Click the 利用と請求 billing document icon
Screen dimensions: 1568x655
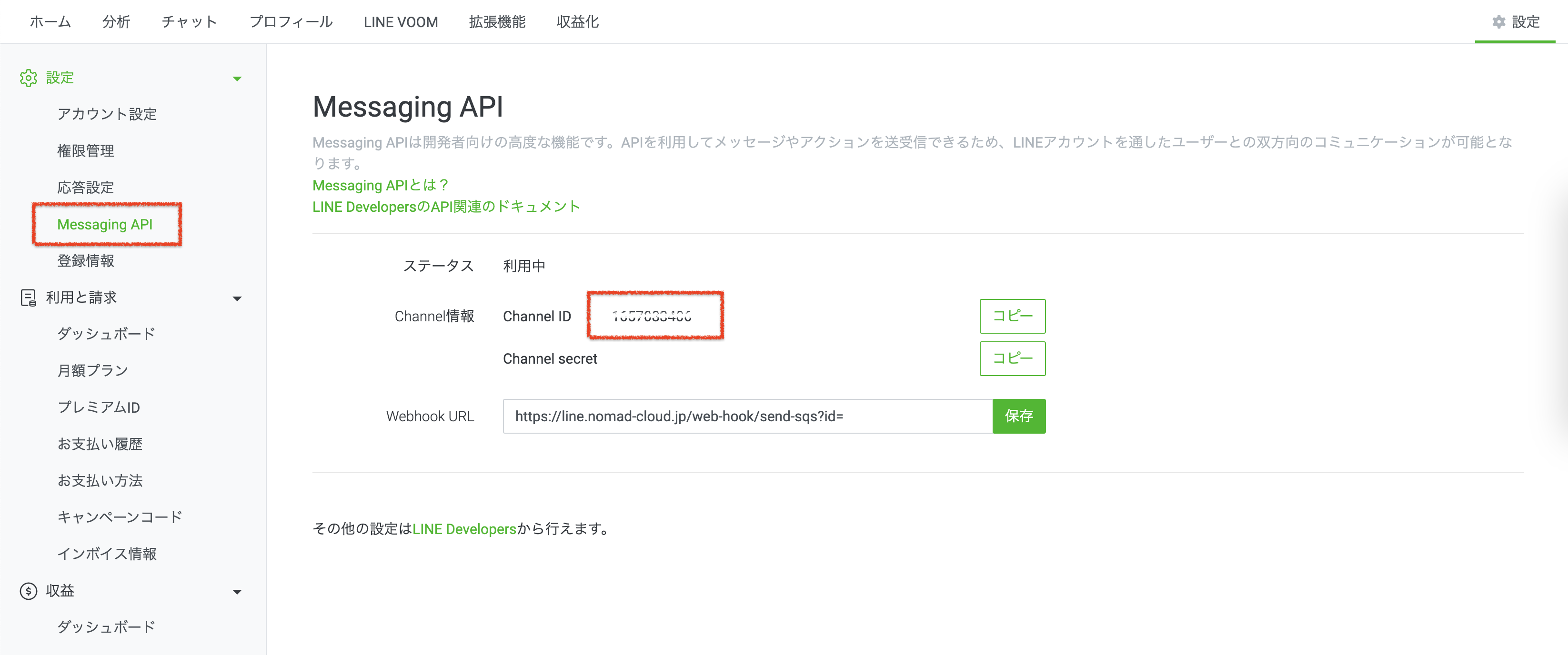pos(29,298)
